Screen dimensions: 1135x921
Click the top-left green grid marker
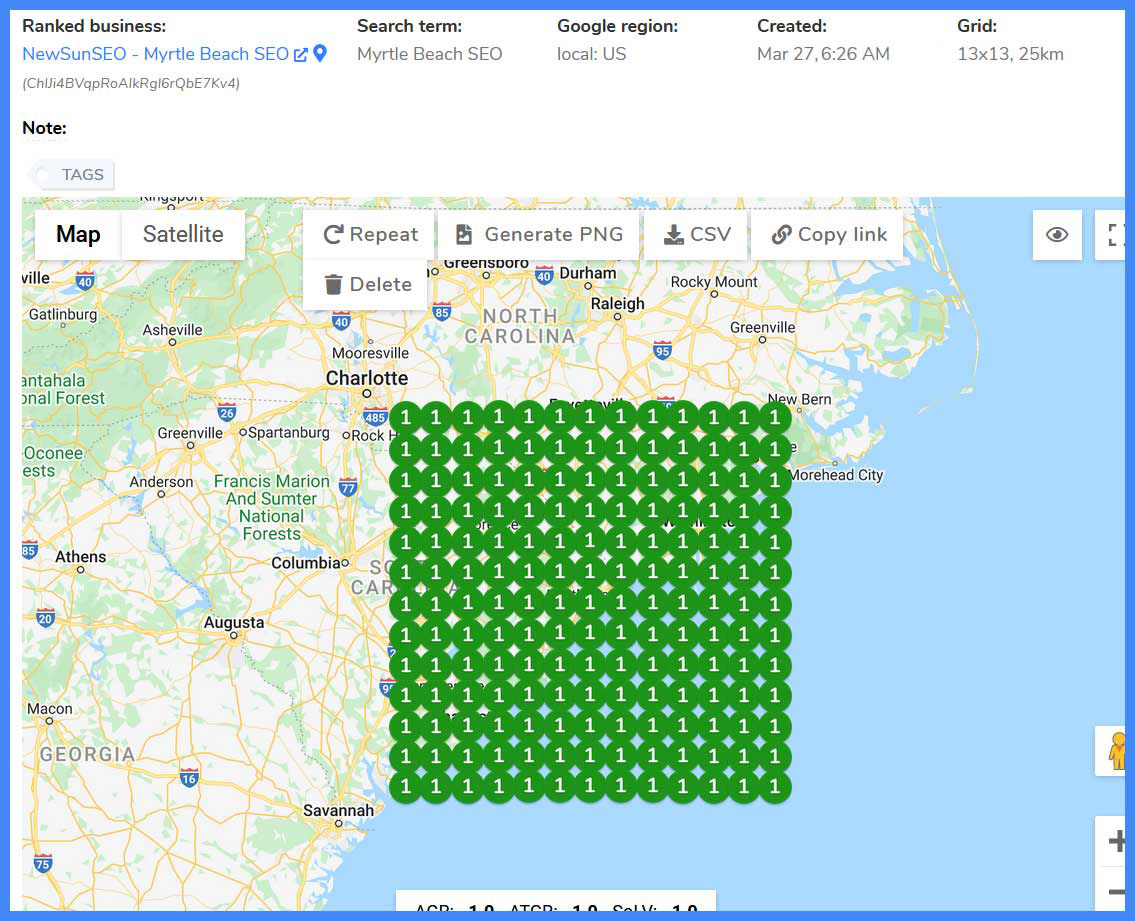click(405, 418)
